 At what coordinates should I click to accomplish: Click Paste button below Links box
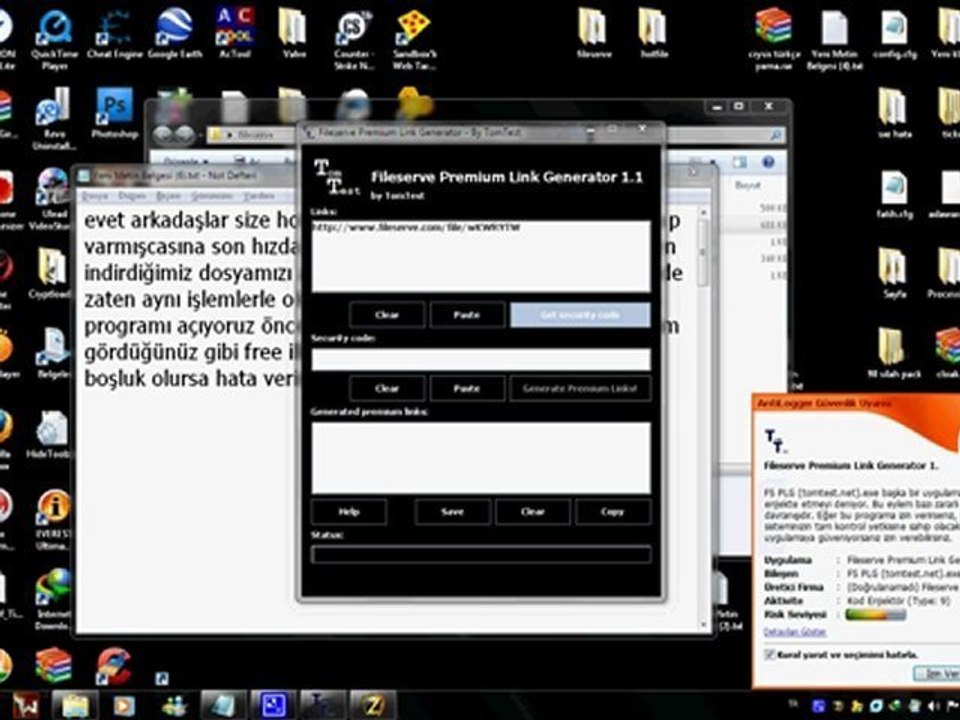tap(467, 315)
